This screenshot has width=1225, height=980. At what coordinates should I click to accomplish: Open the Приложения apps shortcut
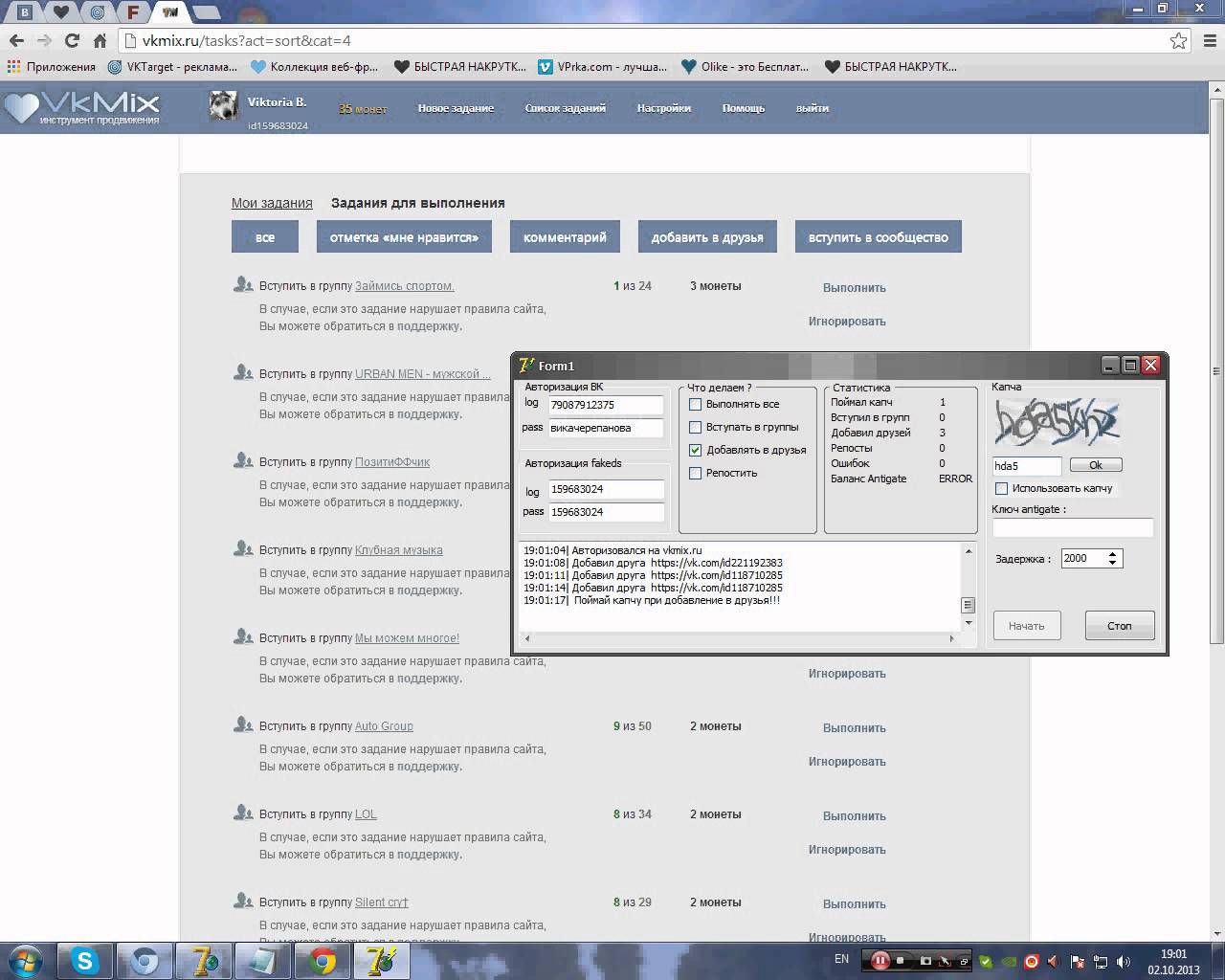[x=52, y=67]
